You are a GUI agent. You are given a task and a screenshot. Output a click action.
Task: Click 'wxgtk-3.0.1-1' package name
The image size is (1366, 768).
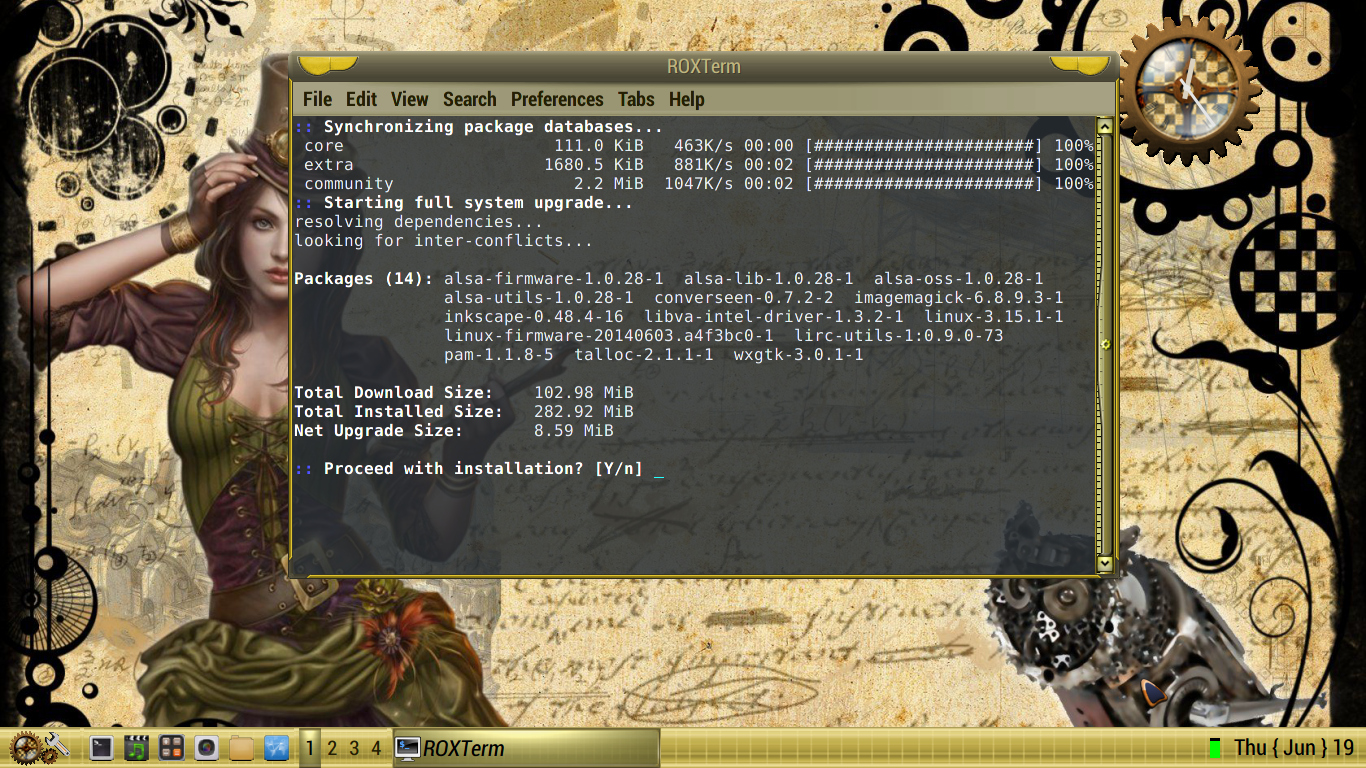point(799,355)
